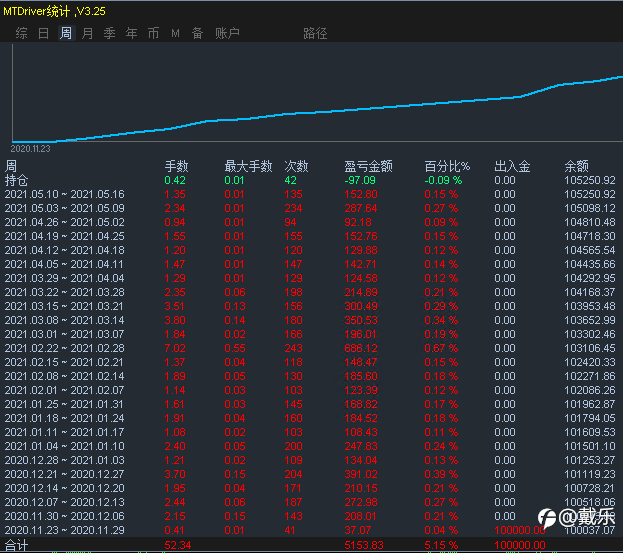Select week row 2021.04.26 ~ 2021.05.02
The height and width of the screenshot is (553, 623).
pyautogui.click(x=64, y=222)
